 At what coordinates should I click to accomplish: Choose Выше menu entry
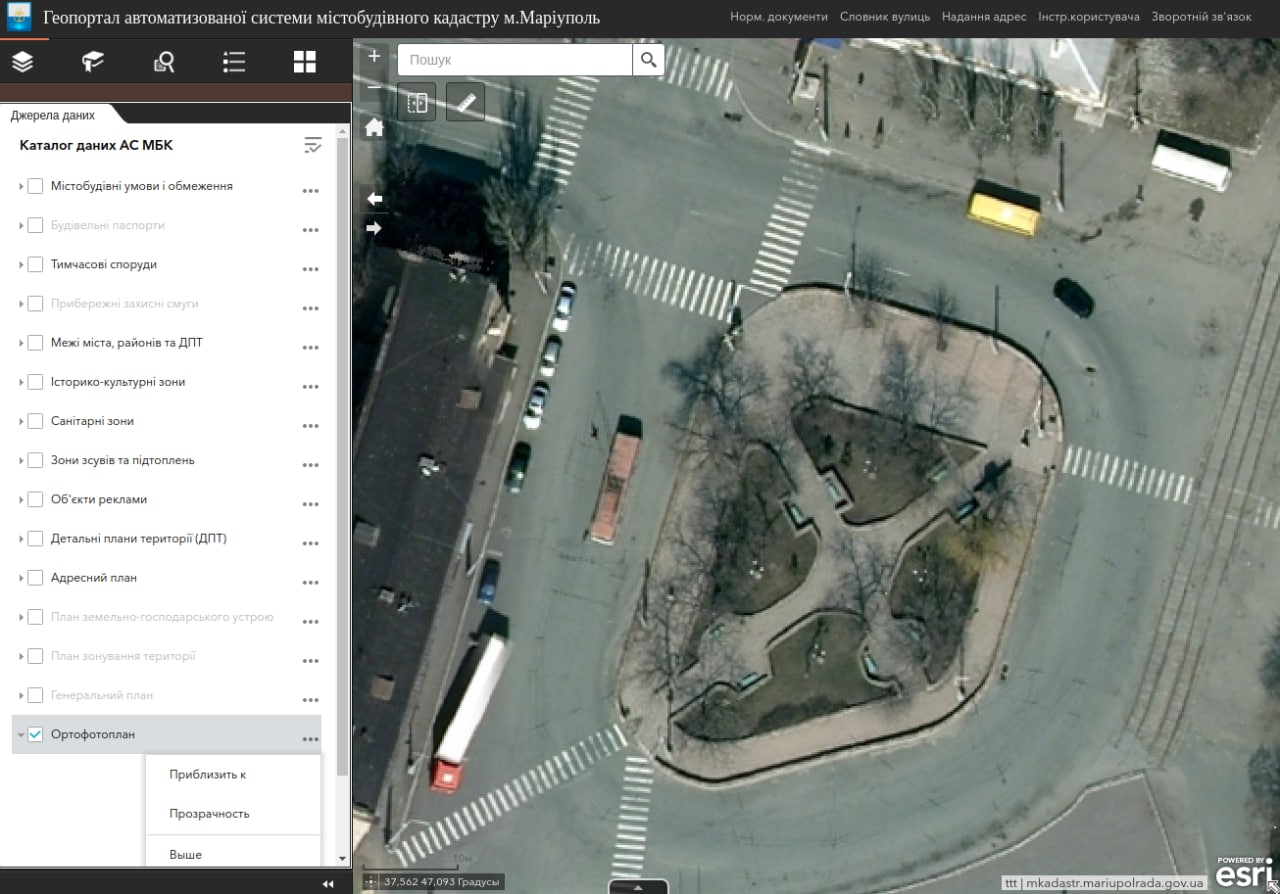click(186, 854)
